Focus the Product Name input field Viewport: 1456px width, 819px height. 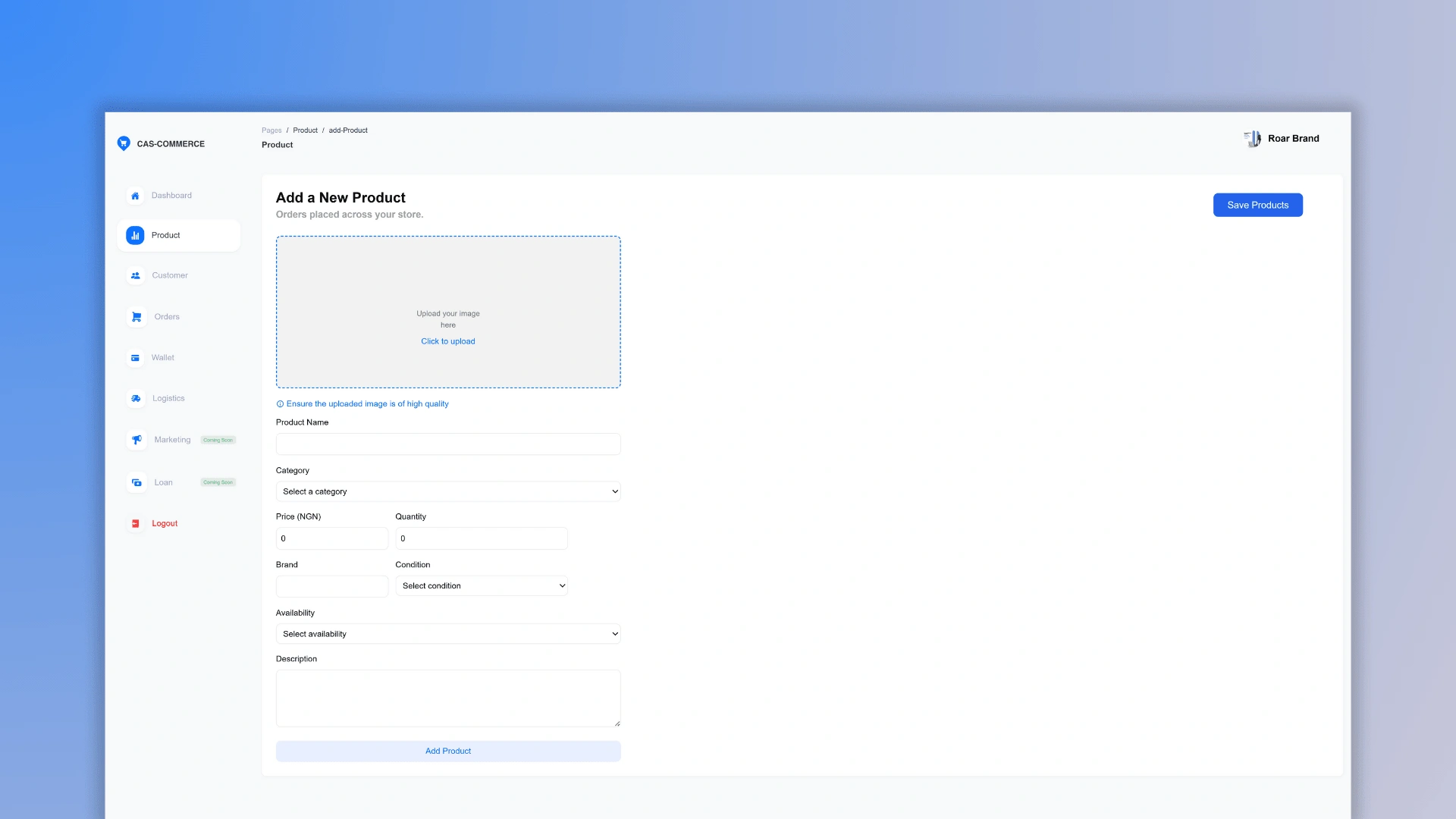[x=448, y=444]
